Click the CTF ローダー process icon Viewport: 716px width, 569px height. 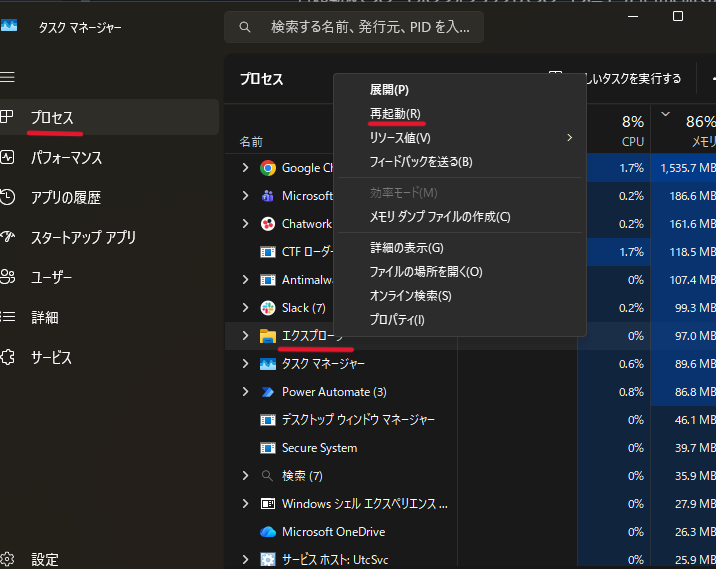point(268,252)
